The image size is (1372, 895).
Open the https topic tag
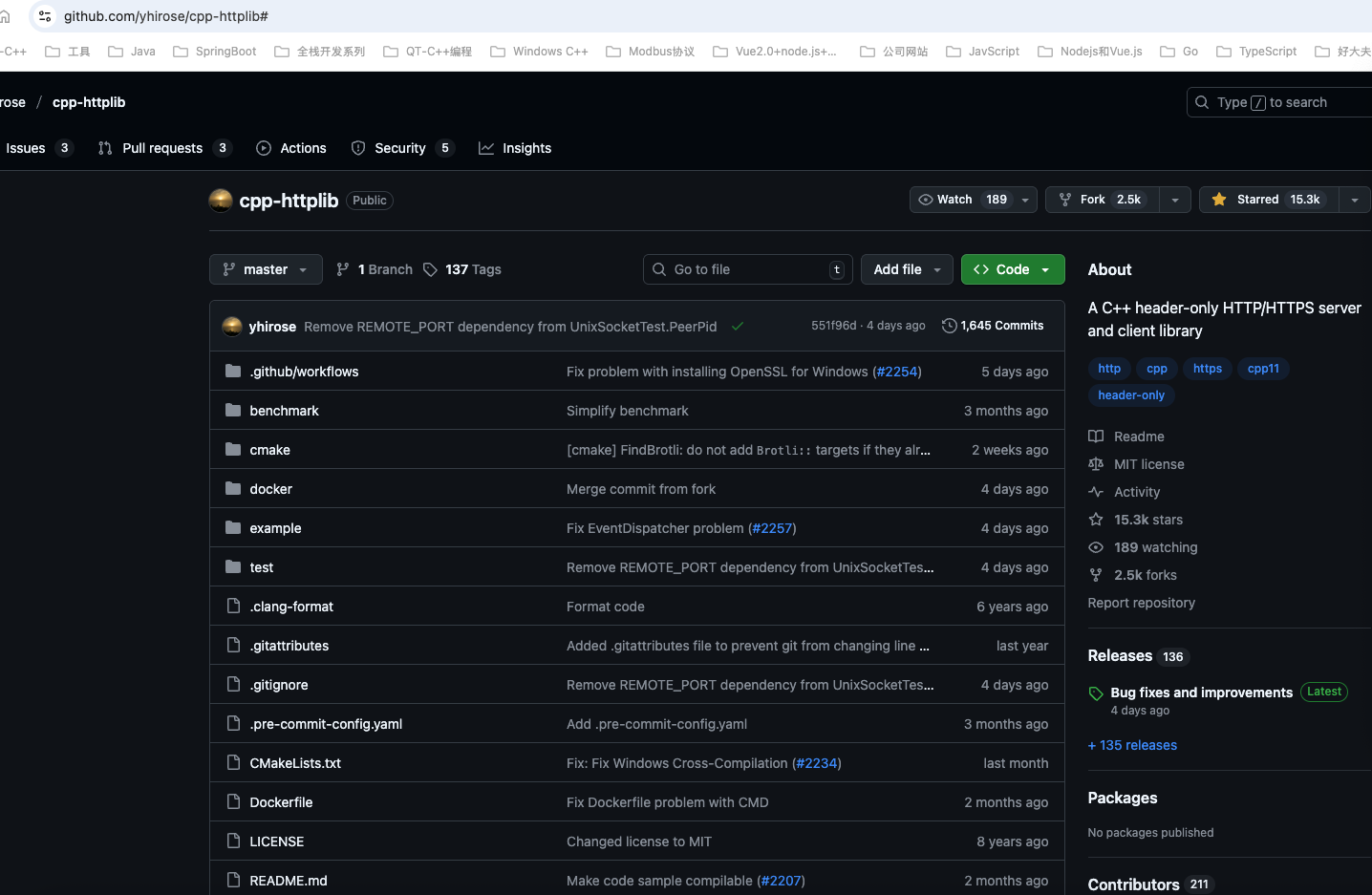point(1208,369)
